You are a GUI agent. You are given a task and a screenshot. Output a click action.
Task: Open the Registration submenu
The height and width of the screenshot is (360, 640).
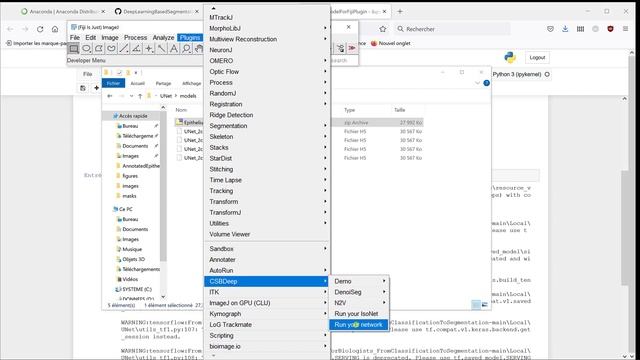[x=267, y=104]
